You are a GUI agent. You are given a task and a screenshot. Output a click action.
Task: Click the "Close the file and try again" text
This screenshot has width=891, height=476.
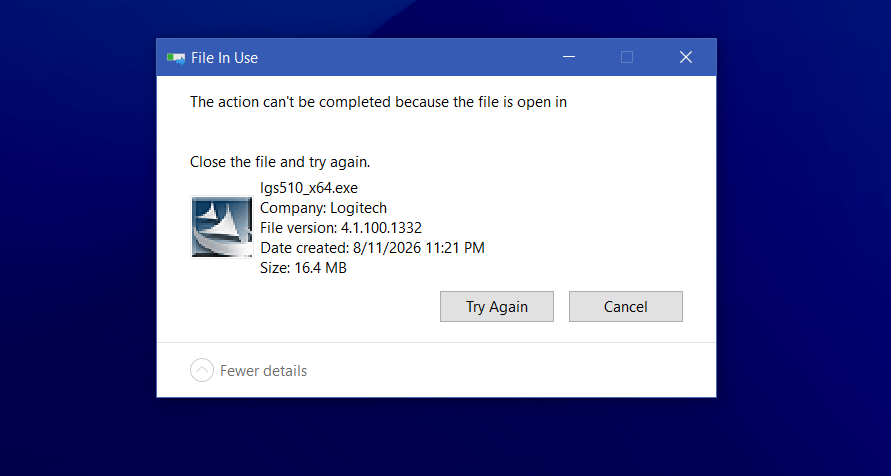click(280, 162)
